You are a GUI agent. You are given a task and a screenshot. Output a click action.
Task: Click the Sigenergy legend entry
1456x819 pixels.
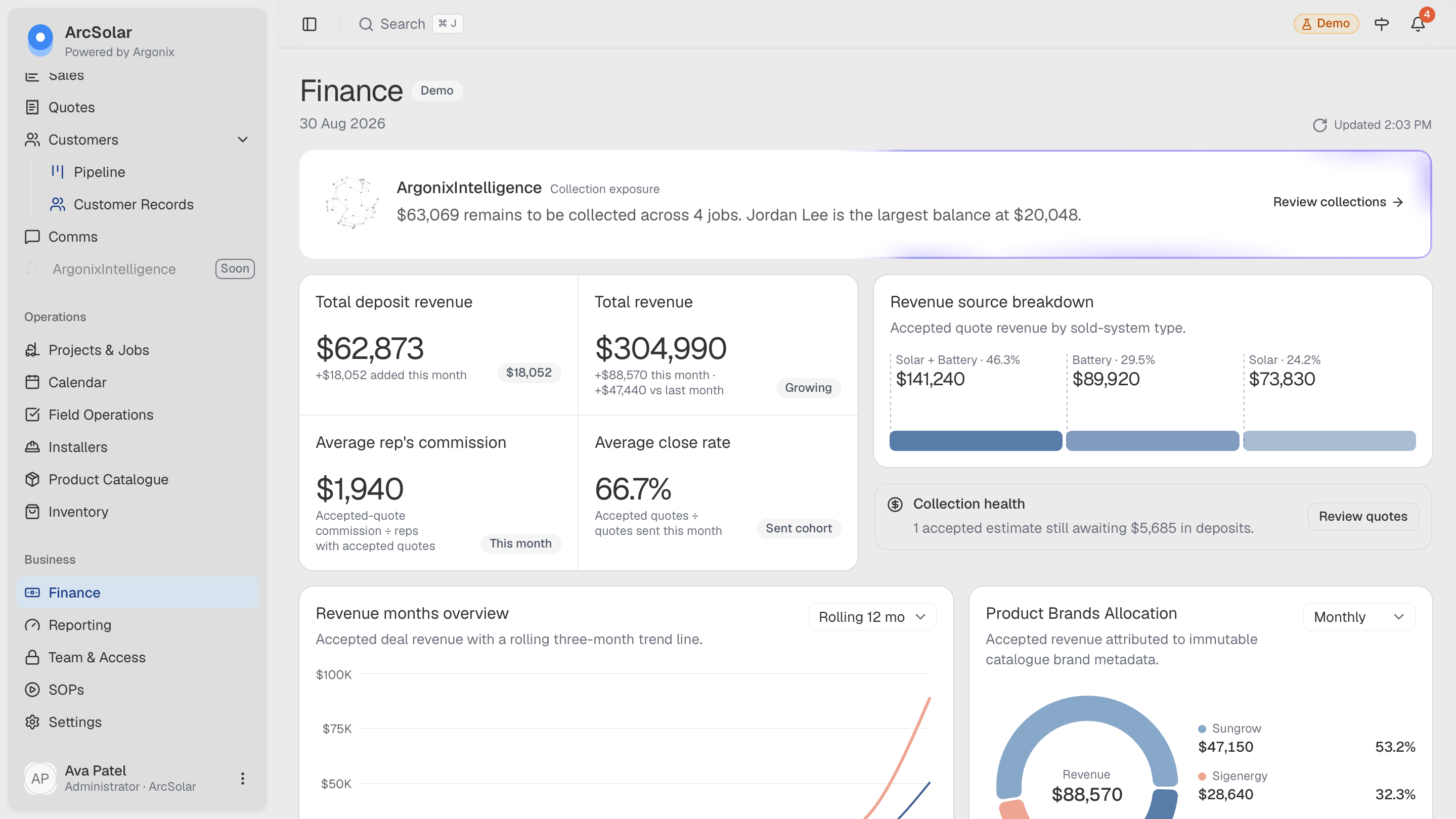tap(1306, 785)
